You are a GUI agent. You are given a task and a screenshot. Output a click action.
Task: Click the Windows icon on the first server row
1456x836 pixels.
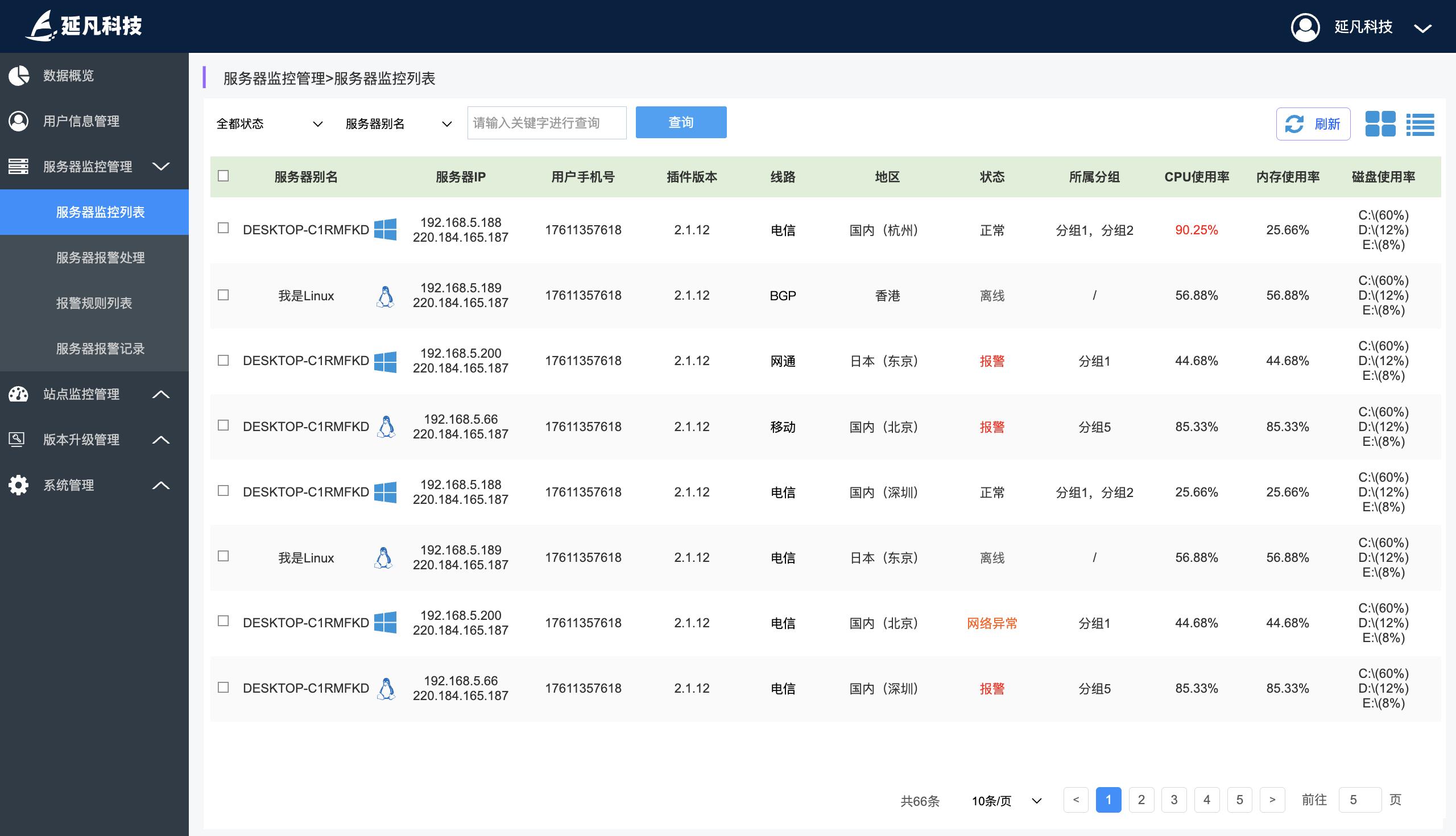tap(387, 230)
